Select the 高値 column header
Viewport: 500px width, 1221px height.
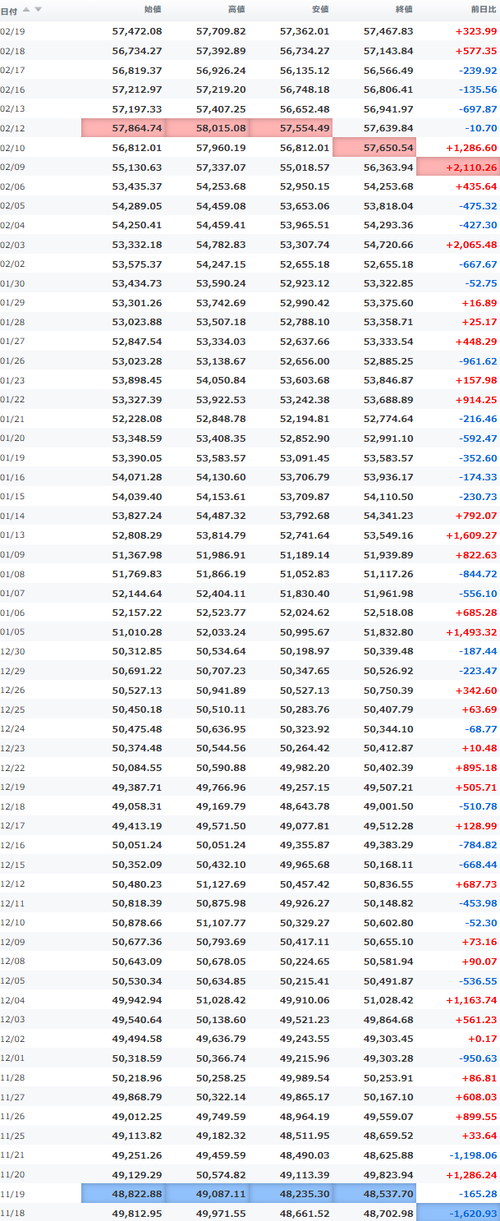[x=236, y=9]
